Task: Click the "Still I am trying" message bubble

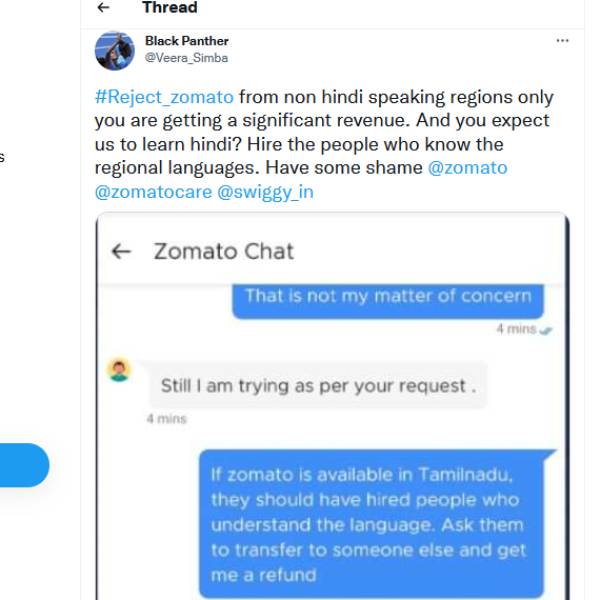Action: 318,386
